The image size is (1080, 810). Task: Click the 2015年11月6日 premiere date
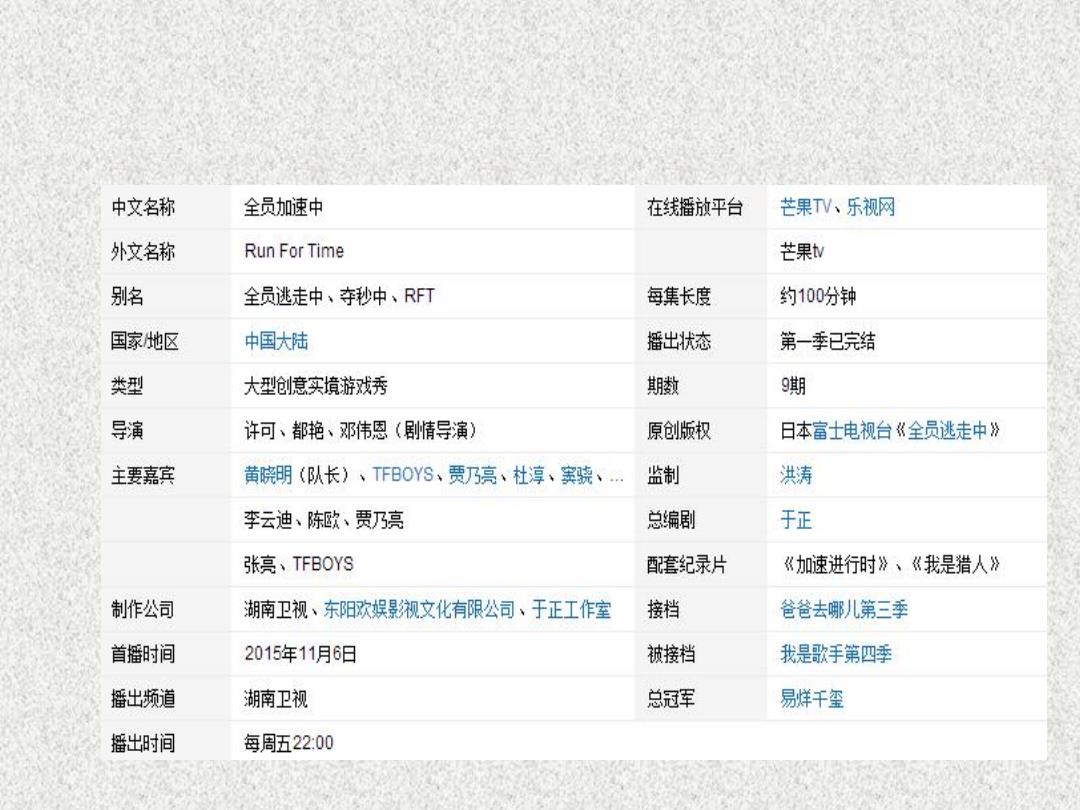300,654
